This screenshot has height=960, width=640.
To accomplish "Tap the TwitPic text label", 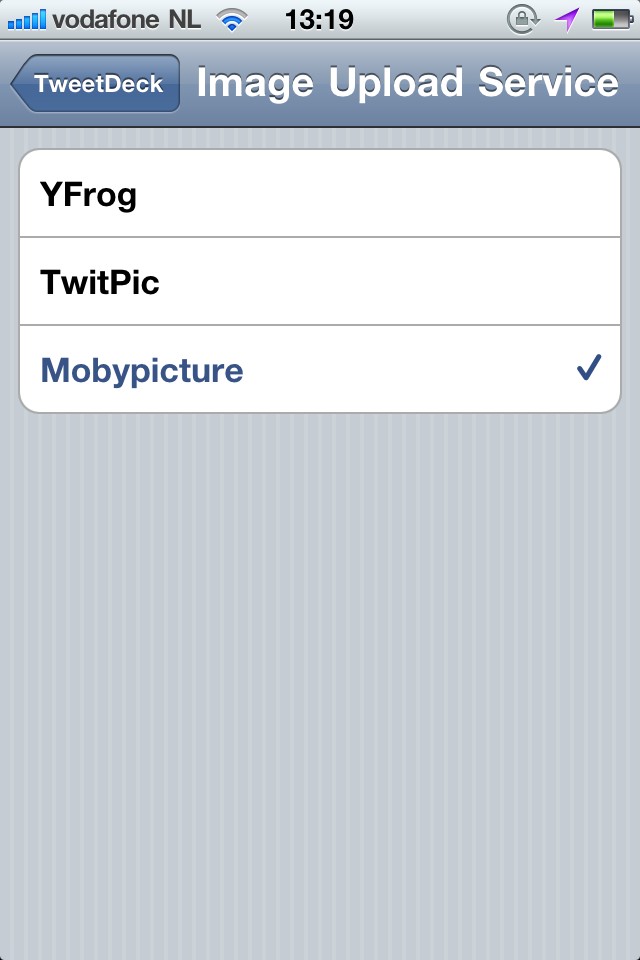I will pyautogui.click(x=100, y=282).
